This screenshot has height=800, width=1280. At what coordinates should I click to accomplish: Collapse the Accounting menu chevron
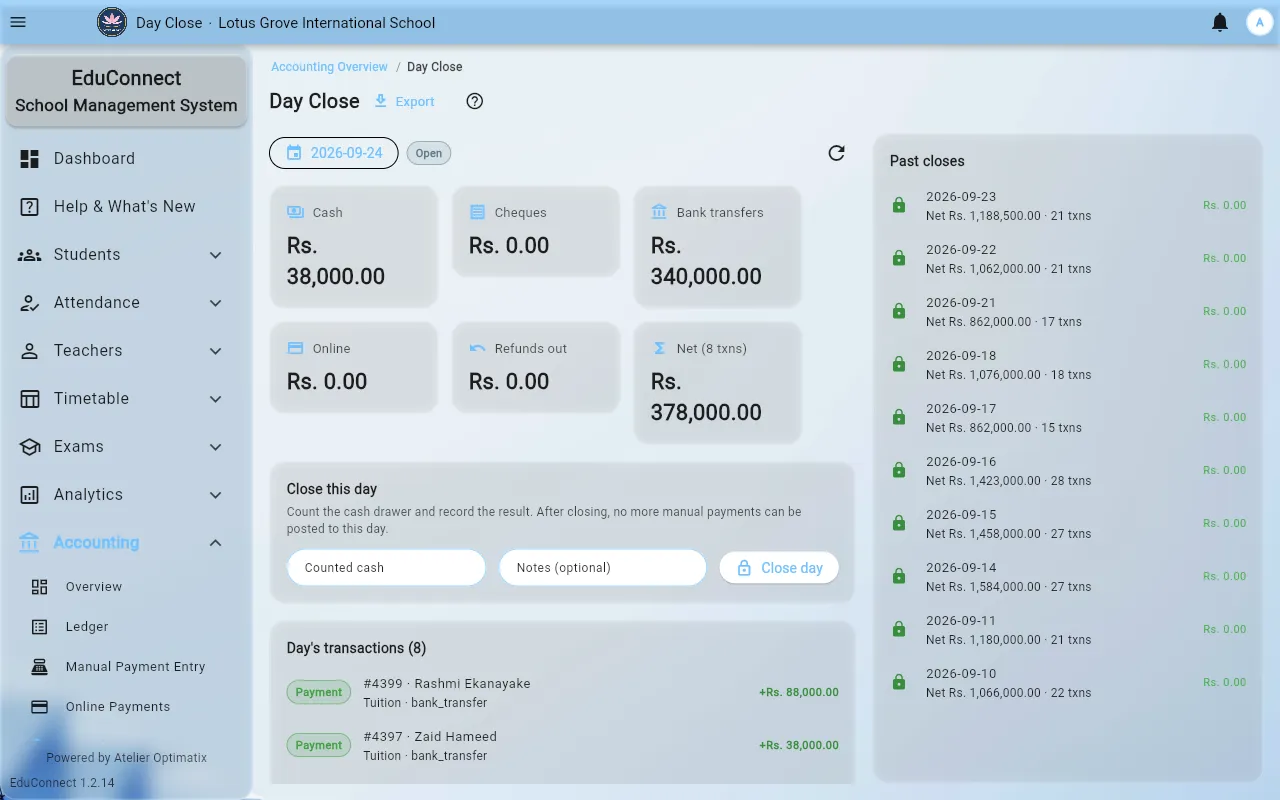[x=216, y=542]
